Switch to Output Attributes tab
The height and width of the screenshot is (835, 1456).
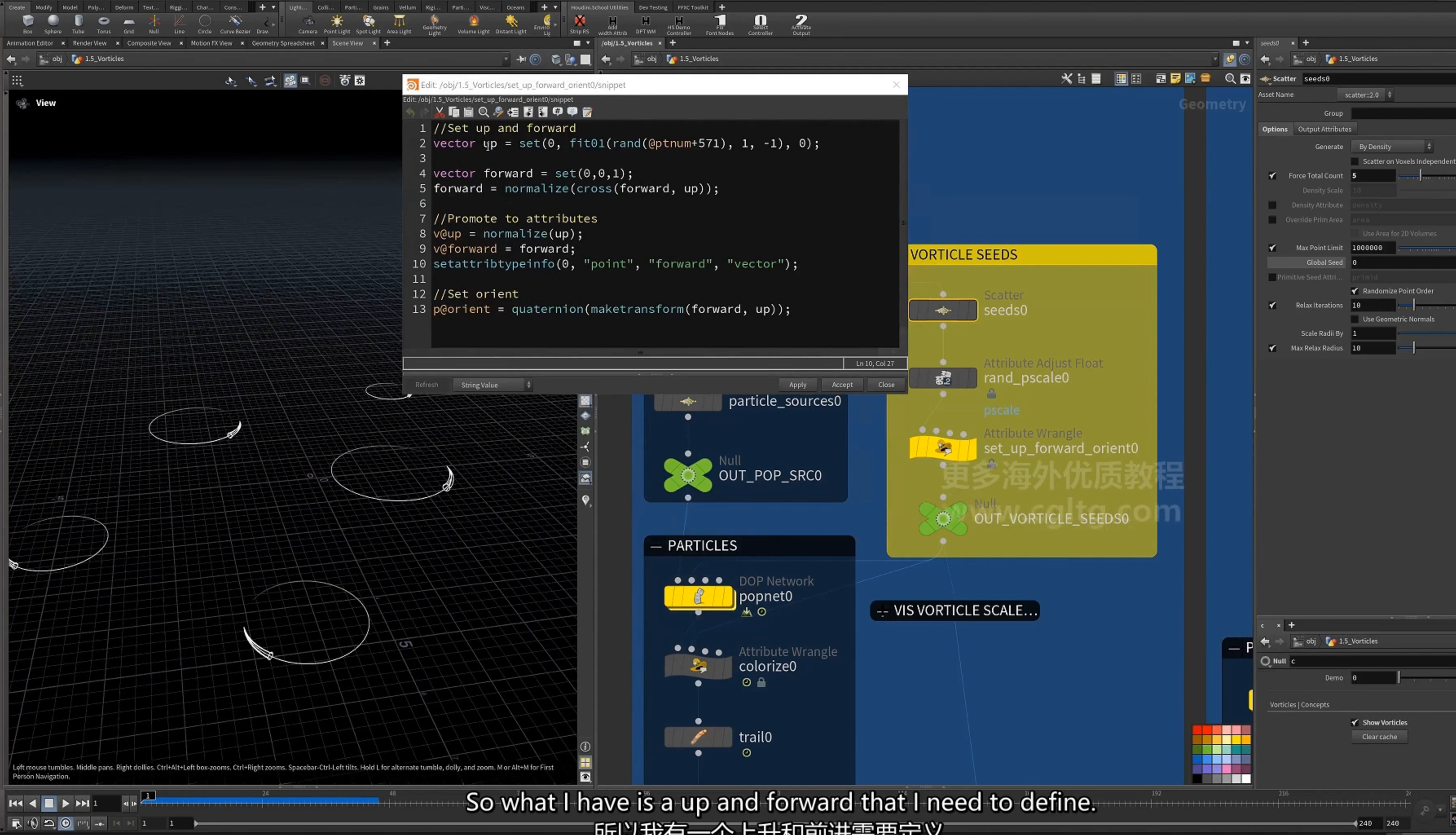click(1324, 129)
